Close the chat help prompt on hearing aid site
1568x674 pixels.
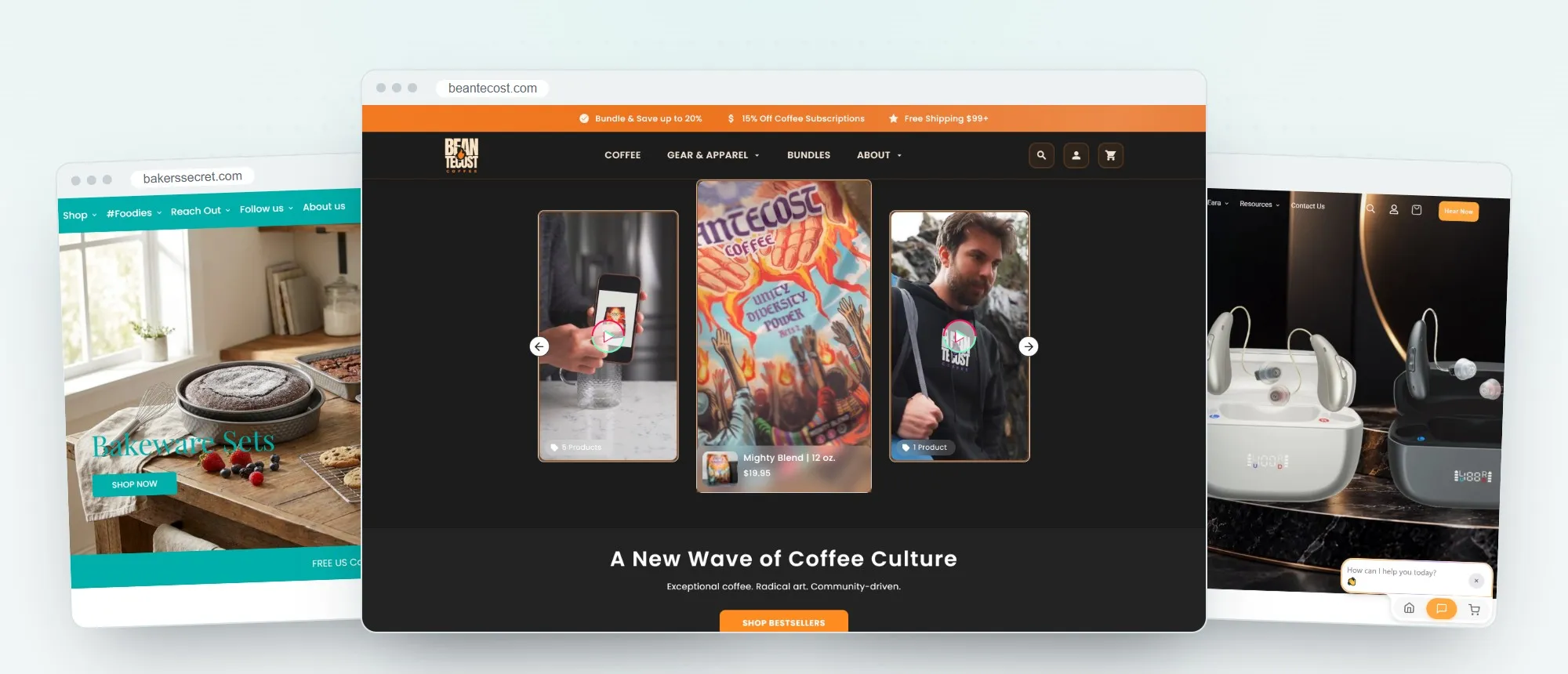coord(1476,581)
